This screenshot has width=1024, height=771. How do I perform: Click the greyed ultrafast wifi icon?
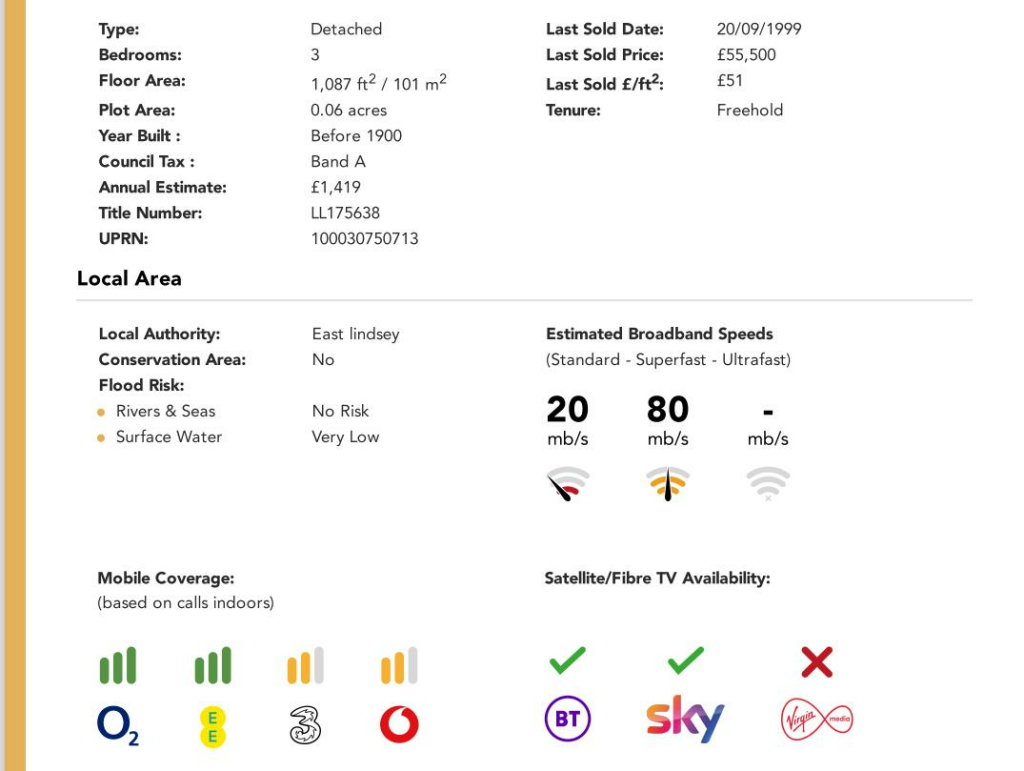(767, 484)
